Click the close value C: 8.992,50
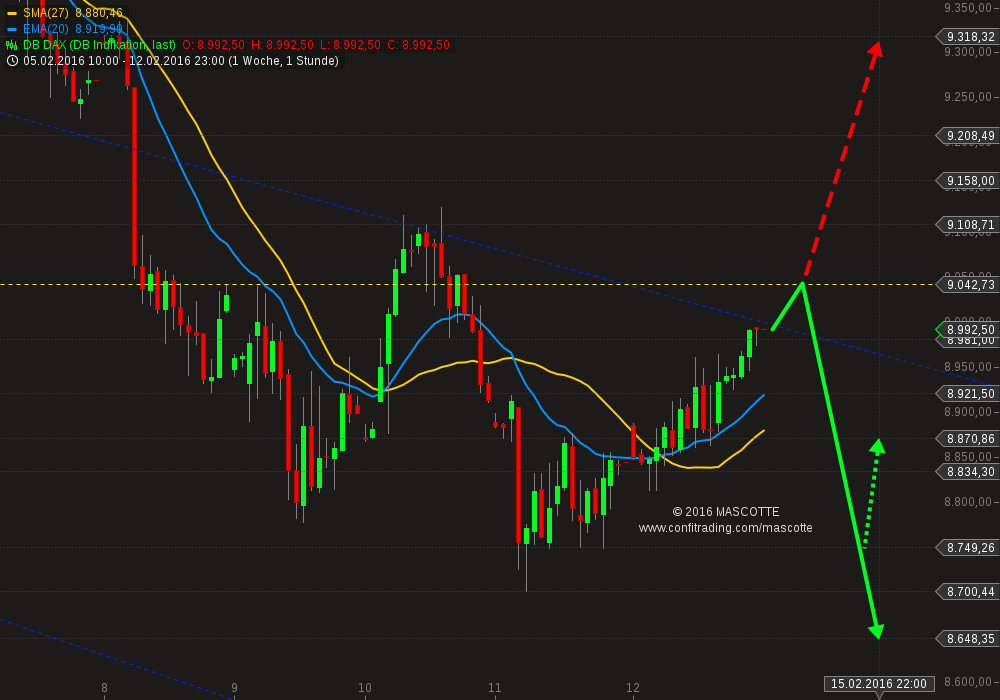 (418, 45)
